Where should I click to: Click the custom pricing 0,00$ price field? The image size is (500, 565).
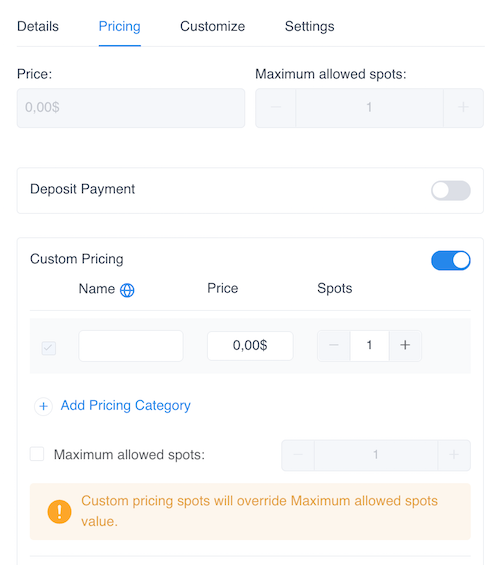pos(250,346)
